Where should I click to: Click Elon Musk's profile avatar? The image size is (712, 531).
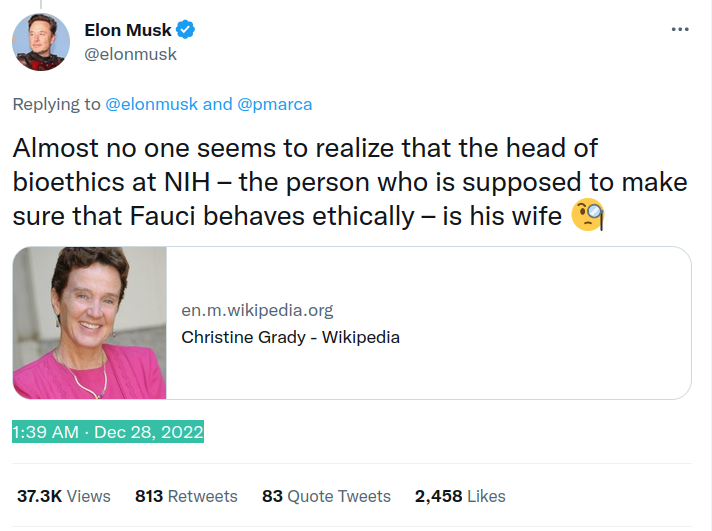[41, 42]
